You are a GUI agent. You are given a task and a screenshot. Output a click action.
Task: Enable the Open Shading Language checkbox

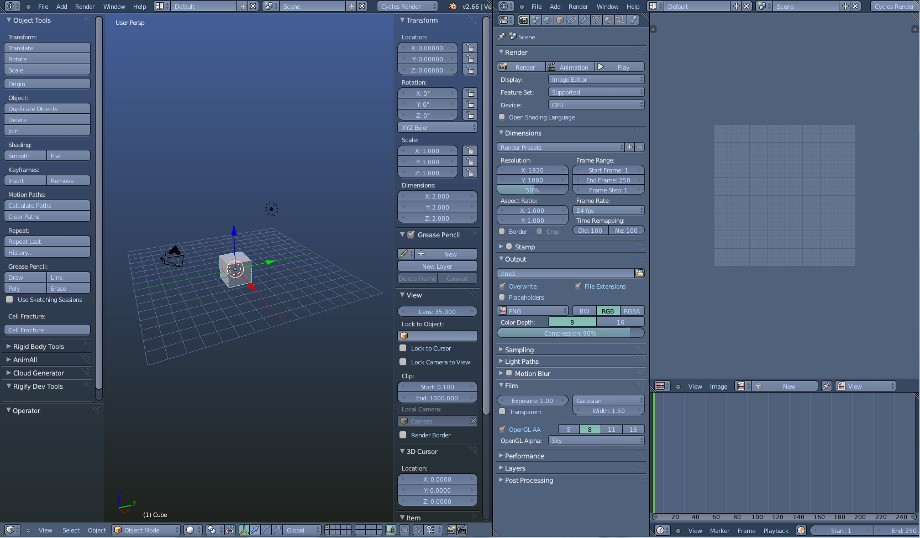(x=502, y=117)
